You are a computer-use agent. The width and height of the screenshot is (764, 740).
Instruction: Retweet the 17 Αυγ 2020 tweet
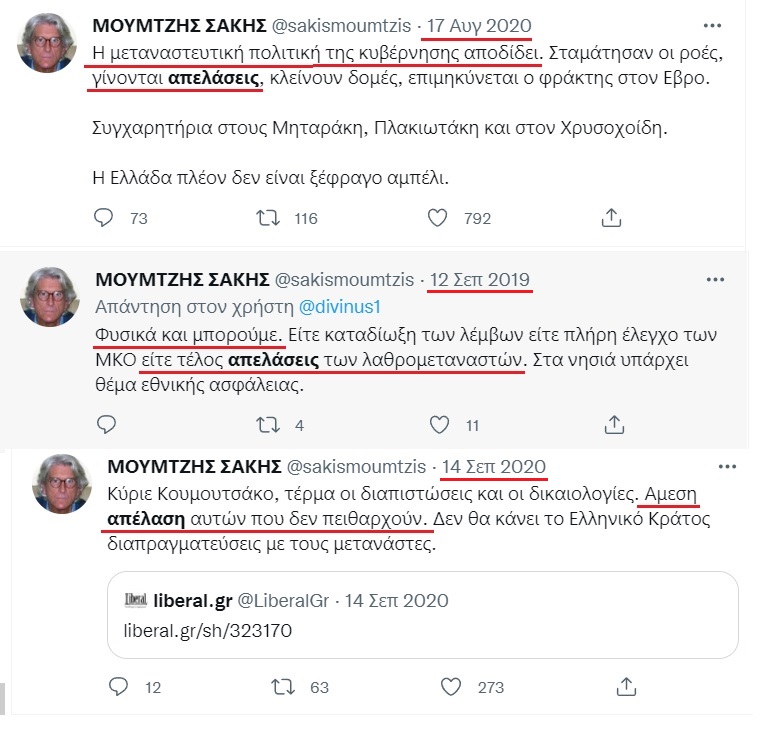[x=268, y=217]
